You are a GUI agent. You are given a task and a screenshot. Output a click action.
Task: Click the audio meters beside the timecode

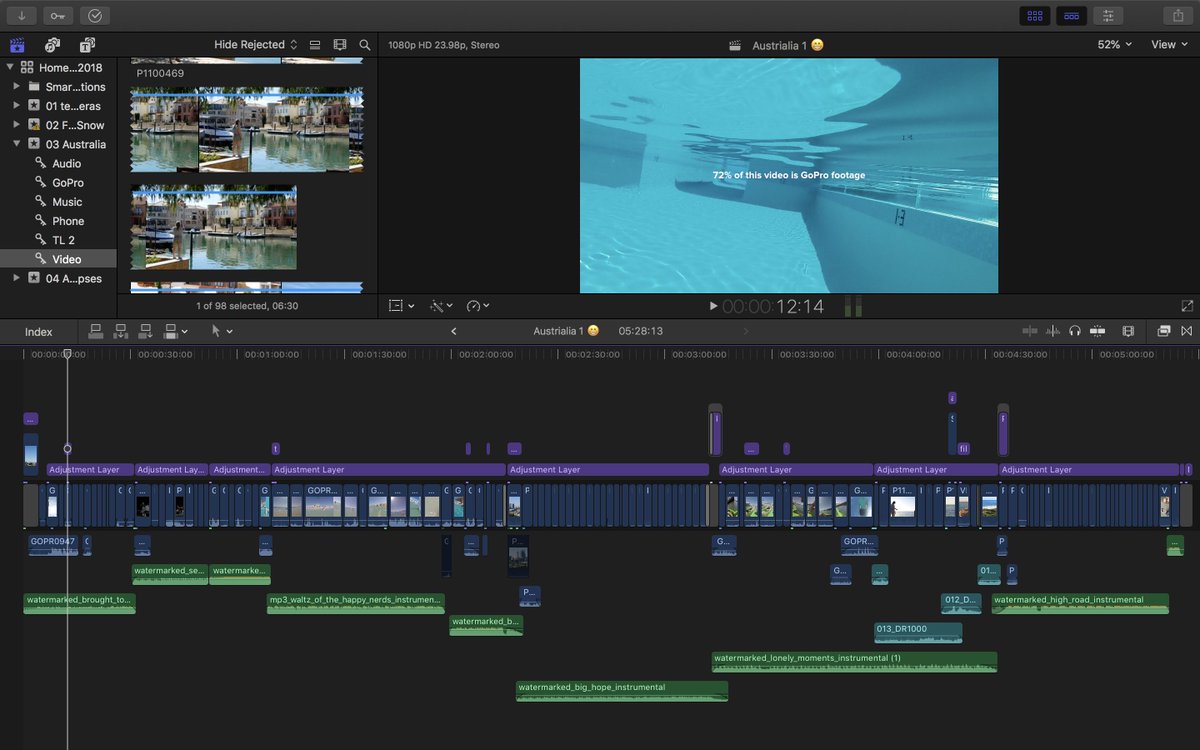click(852, 306)
